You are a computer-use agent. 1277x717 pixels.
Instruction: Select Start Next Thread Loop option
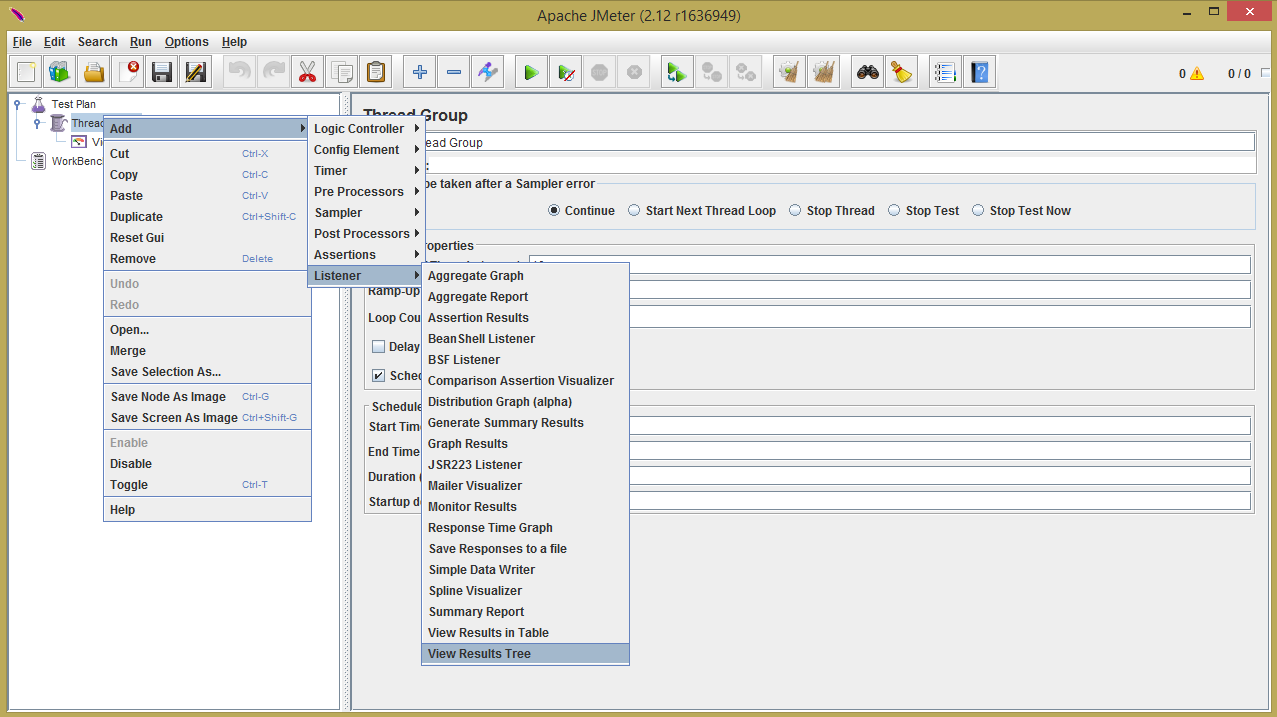634,211
